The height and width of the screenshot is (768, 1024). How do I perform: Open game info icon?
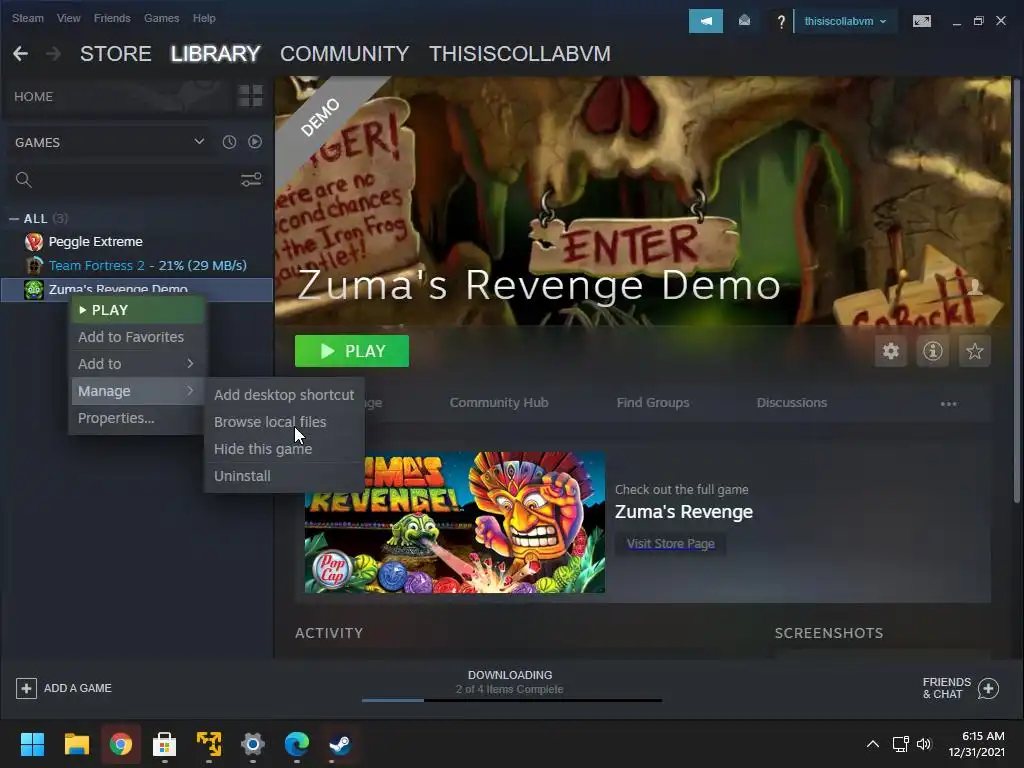pos(933,351)
